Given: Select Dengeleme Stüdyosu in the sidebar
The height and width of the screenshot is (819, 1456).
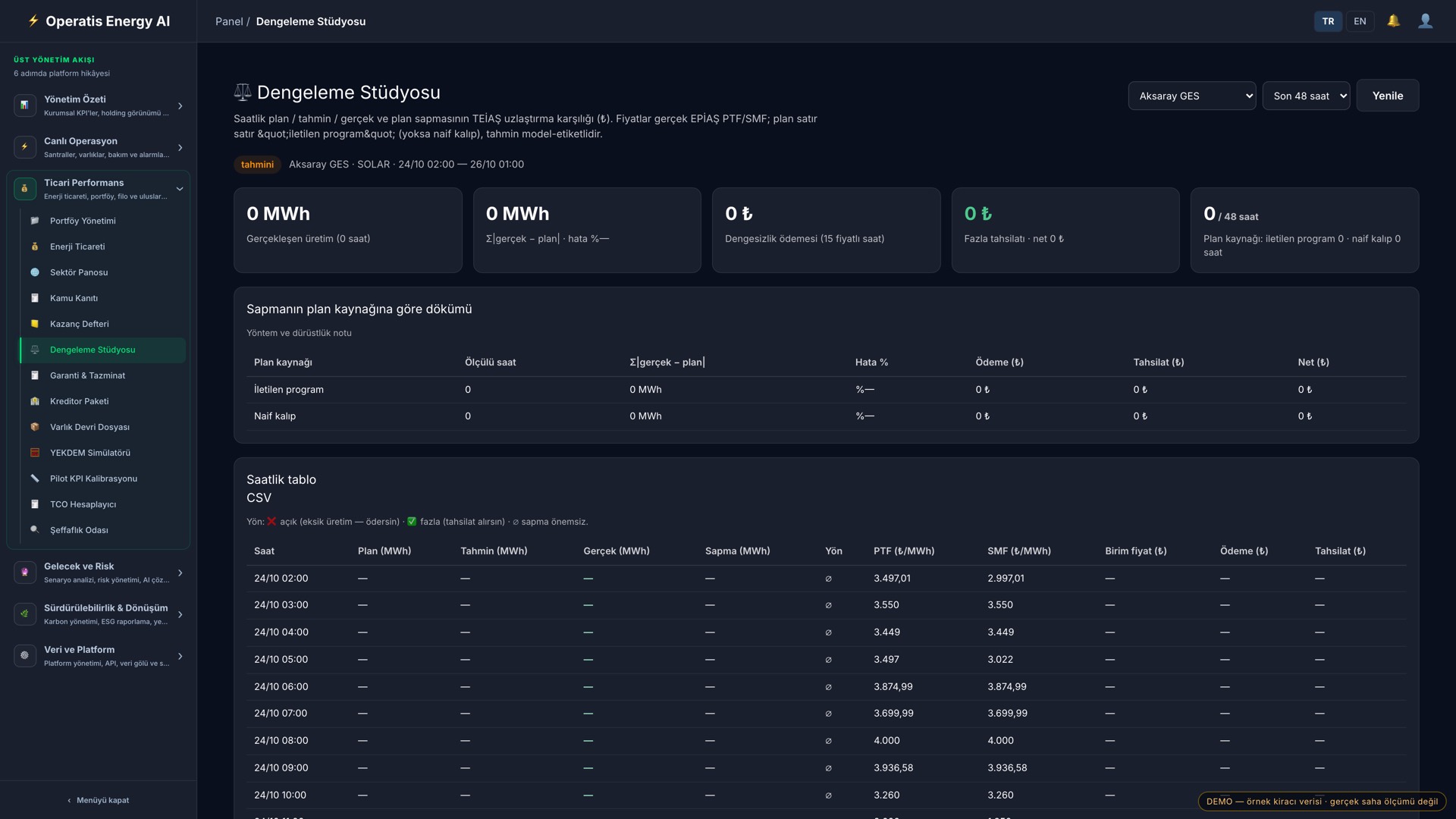Looking at the screenshot, I should 102,350.
